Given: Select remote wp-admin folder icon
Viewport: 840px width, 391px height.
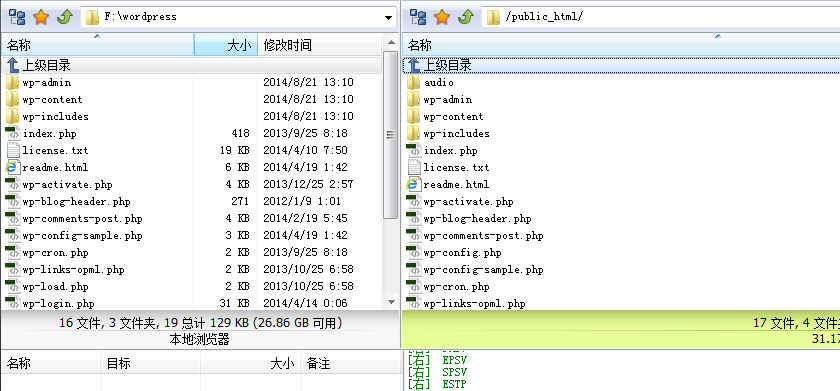Looking at the screenshot, I should click(x=414, y=100).
